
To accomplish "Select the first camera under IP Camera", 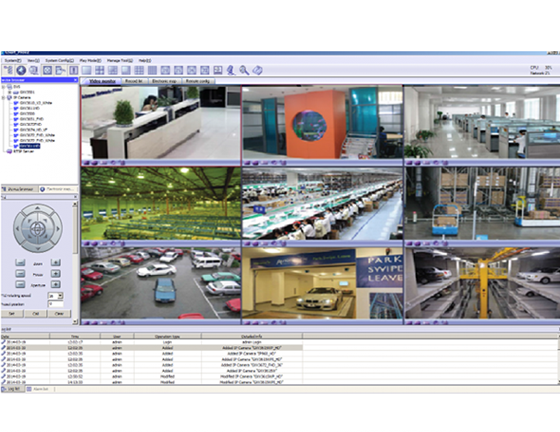I will tap(36, 103).
